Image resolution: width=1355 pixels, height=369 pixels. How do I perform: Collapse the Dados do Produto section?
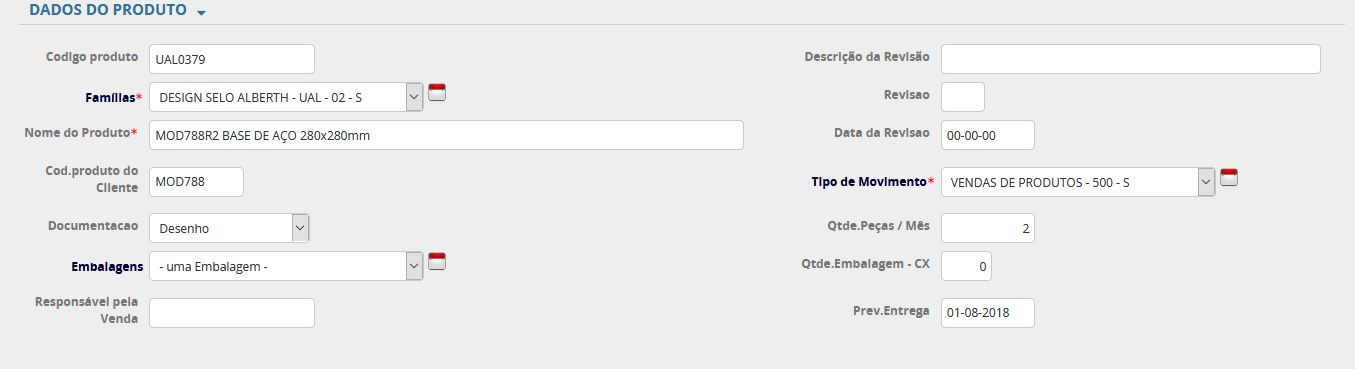pos(202,13)
